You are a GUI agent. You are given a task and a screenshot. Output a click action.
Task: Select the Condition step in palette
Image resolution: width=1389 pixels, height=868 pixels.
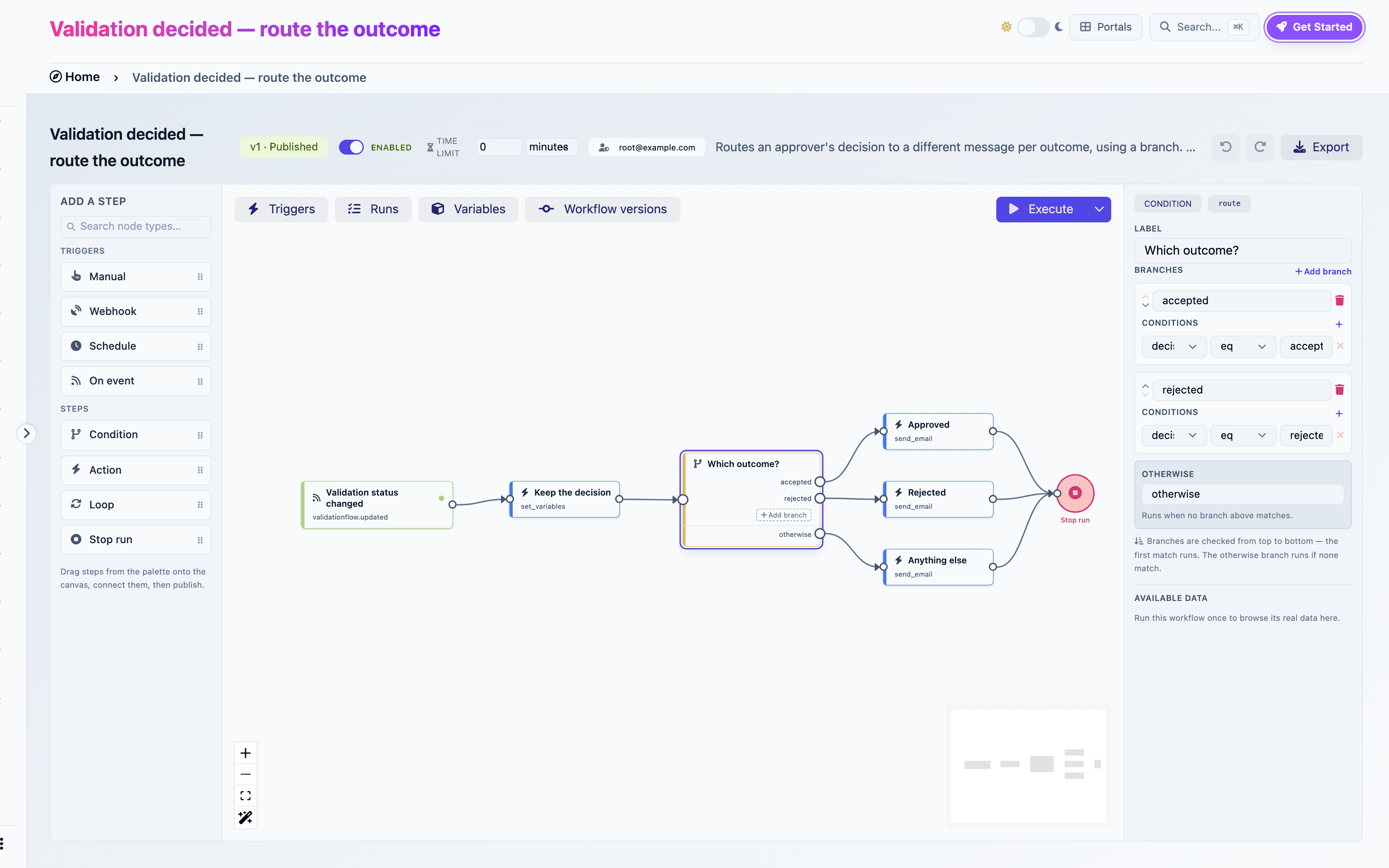(136, 435)
